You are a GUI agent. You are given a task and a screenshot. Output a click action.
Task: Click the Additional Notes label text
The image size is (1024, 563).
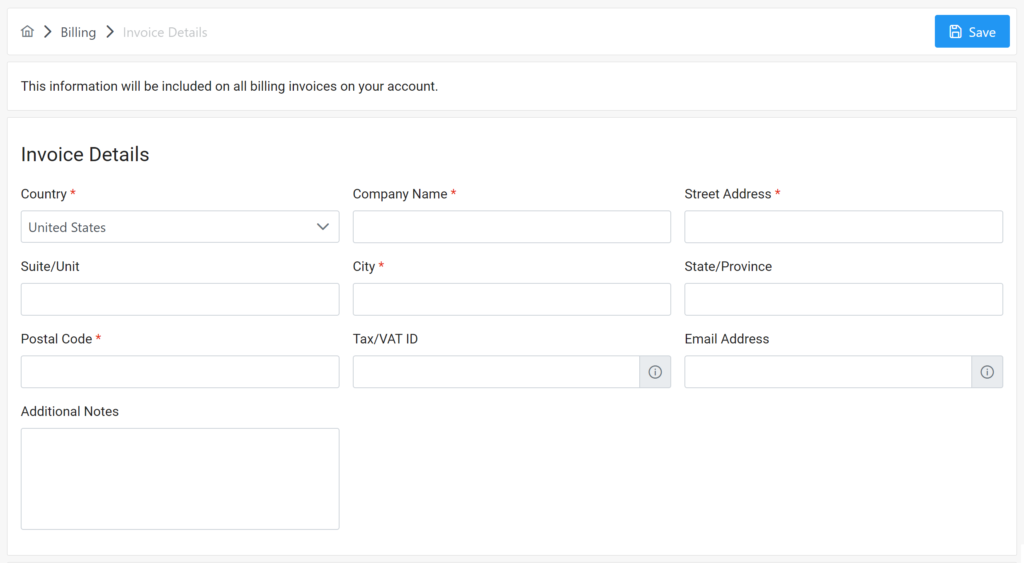click(70, 411)
